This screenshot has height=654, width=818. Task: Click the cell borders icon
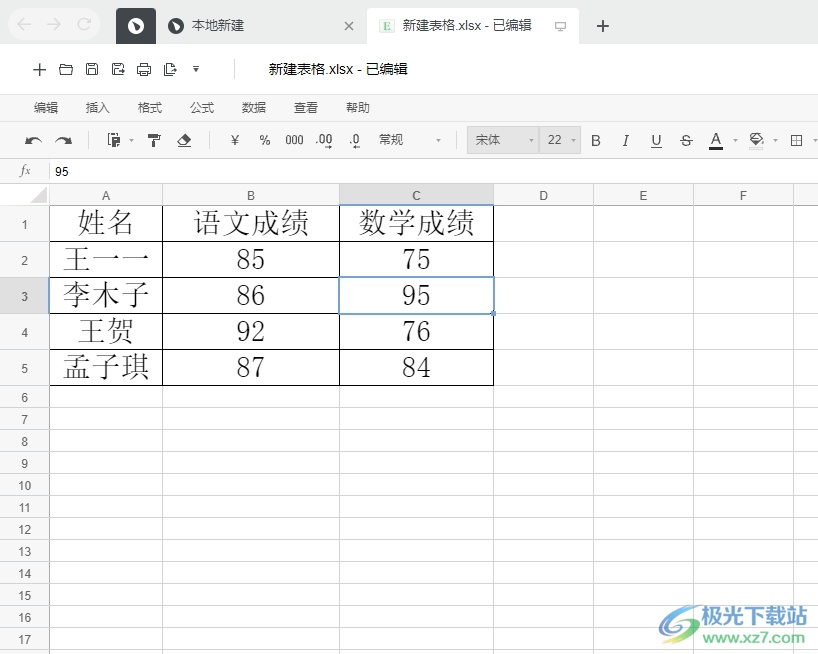pyautogui.click(x=796, y=140)
